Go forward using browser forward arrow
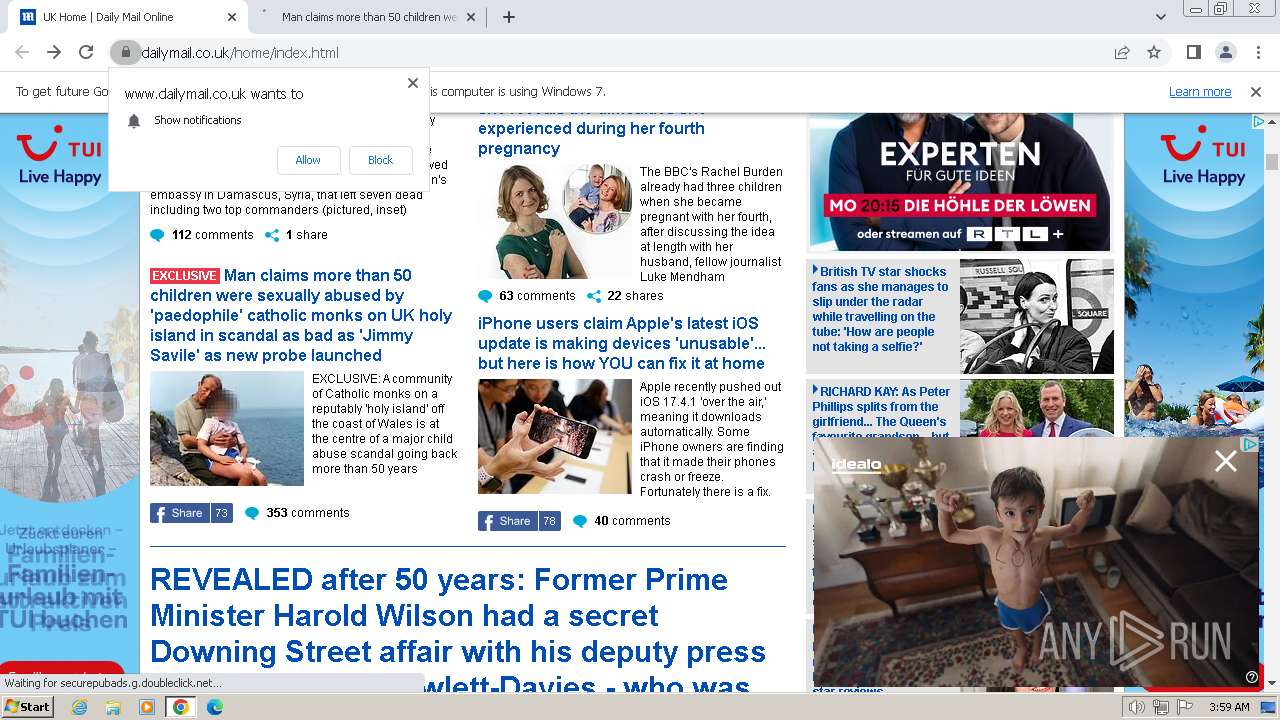Image resolution: width=1280 pixels, height=720 pixels. (54, 52)
